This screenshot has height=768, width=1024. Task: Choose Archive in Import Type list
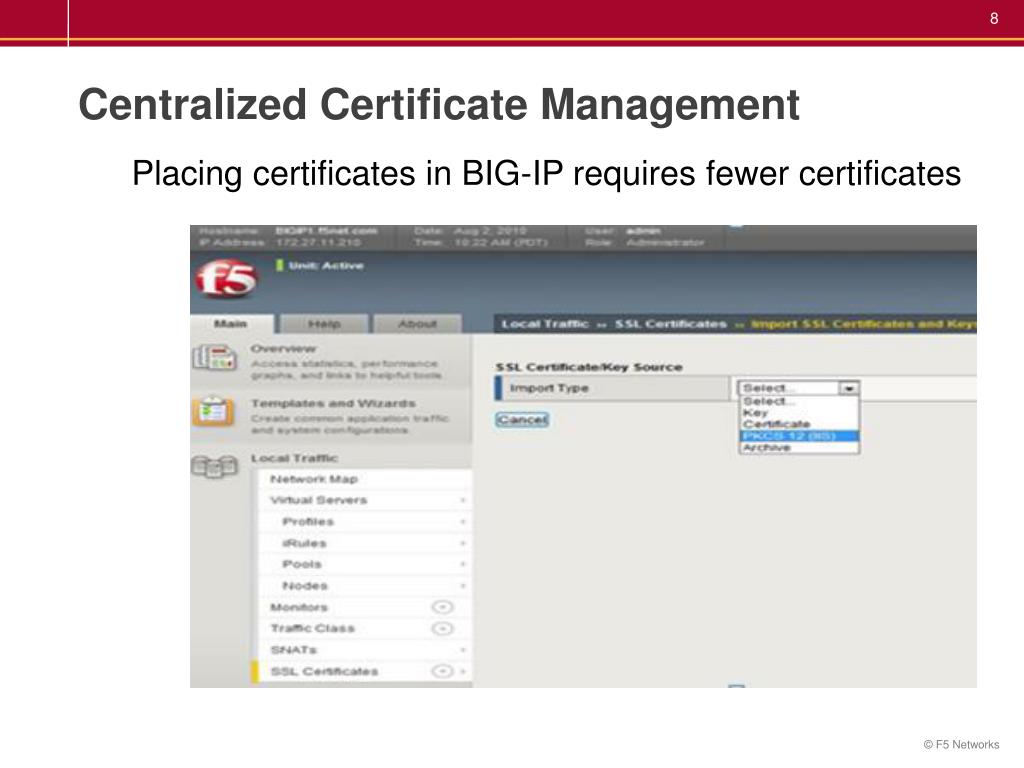799,447
